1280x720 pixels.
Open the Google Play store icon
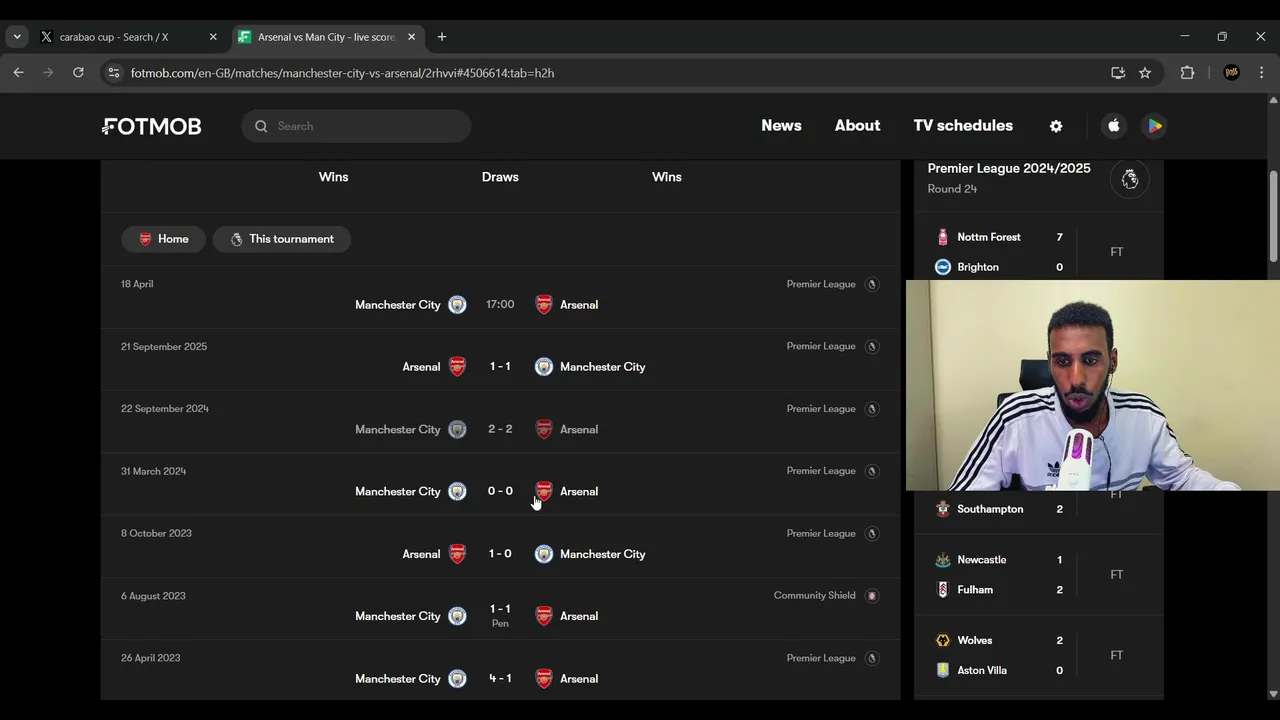pyautogui.click(x=1155, y=126)
